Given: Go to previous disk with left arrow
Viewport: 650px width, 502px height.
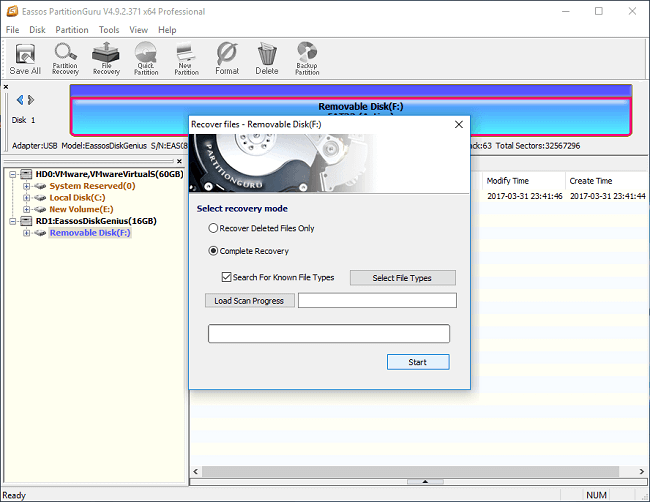Looking at the screenshot, I should click(x=19, y=100).
